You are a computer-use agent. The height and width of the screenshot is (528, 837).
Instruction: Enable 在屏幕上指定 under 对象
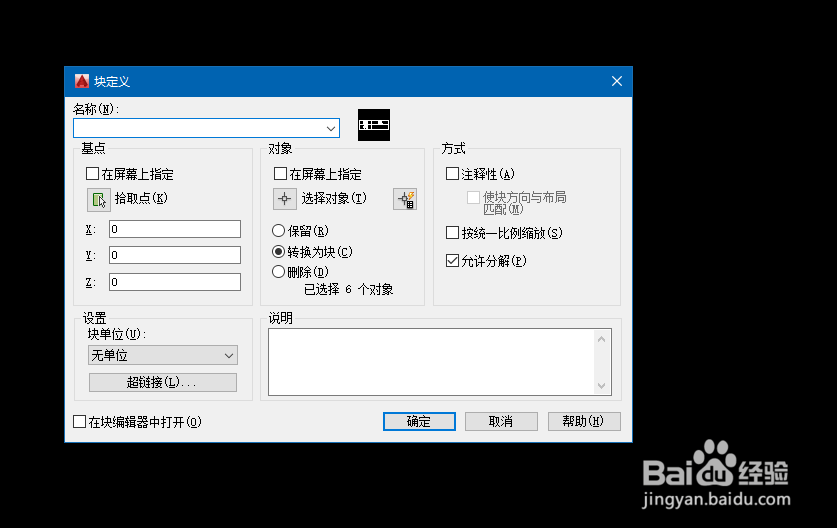click(x=280, y=174)
